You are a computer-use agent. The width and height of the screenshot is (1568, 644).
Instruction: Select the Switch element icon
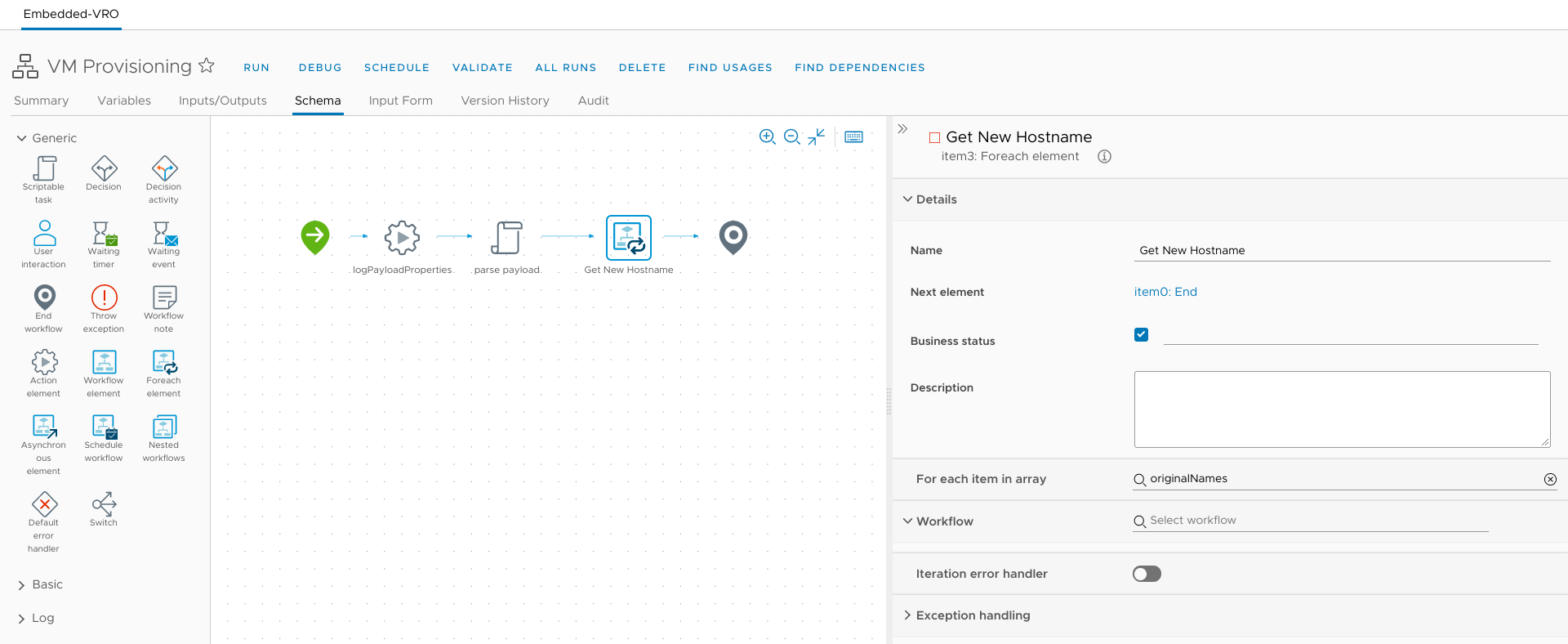104,504
